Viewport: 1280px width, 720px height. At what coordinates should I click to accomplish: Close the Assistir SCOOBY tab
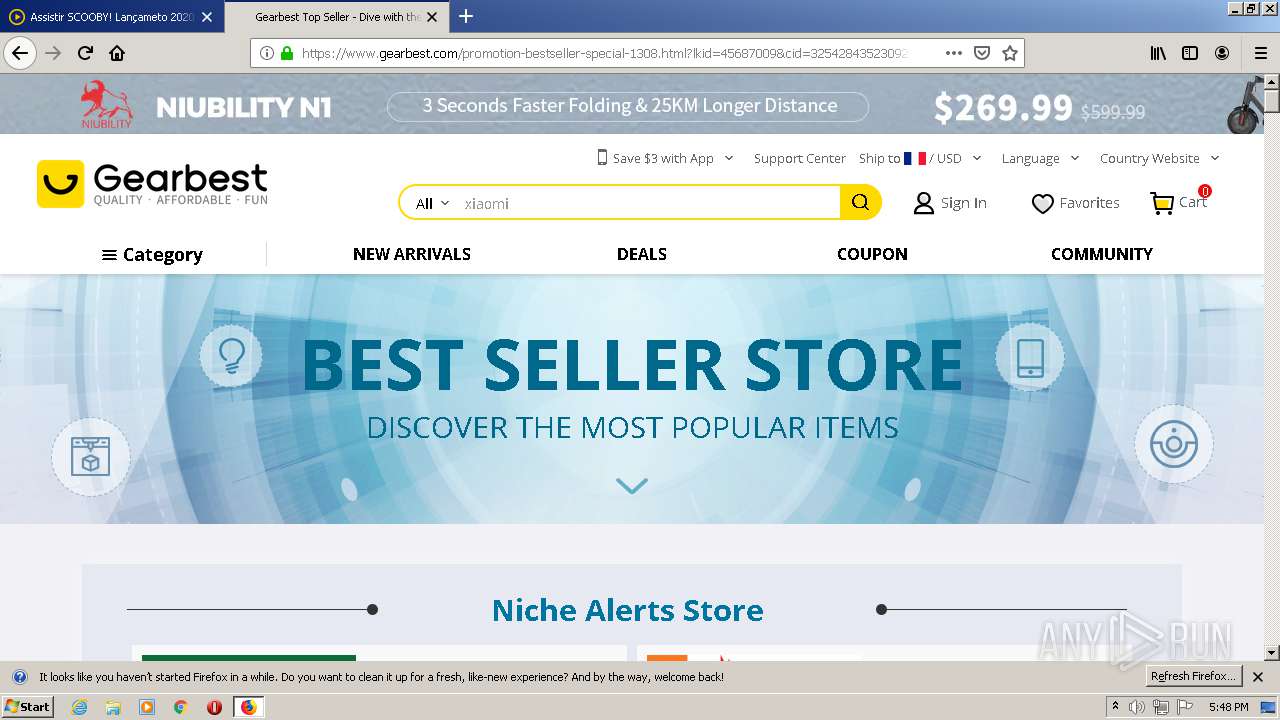point(207,17)
